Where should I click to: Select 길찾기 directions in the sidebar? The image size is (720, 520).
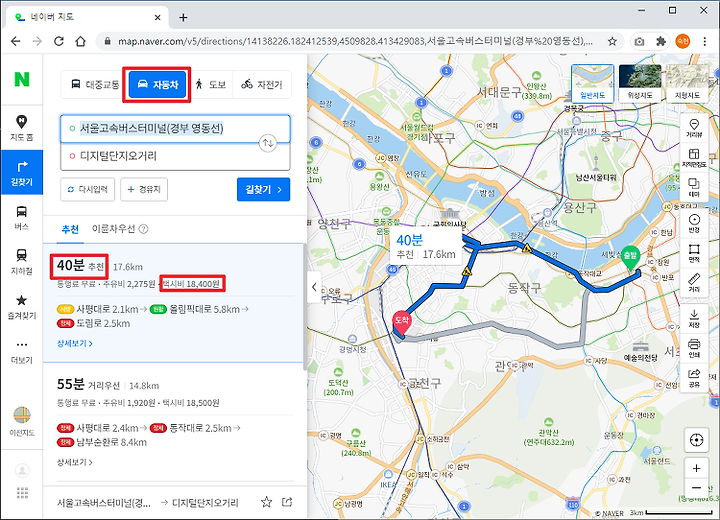(22, 172)
